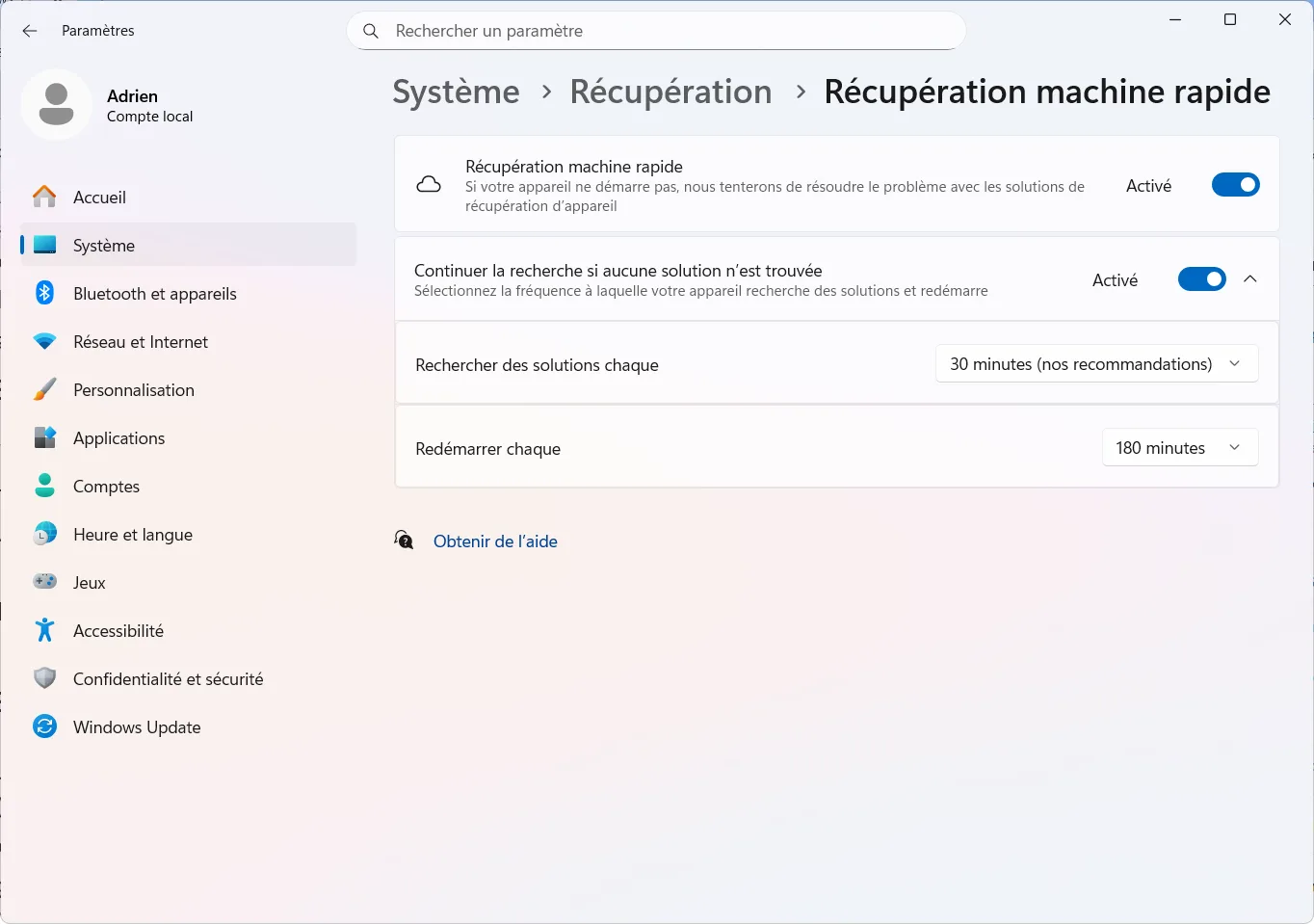This screenshot has width=1314, height=924.
Task: Open the Jeux section
Action: coord(90,582)
